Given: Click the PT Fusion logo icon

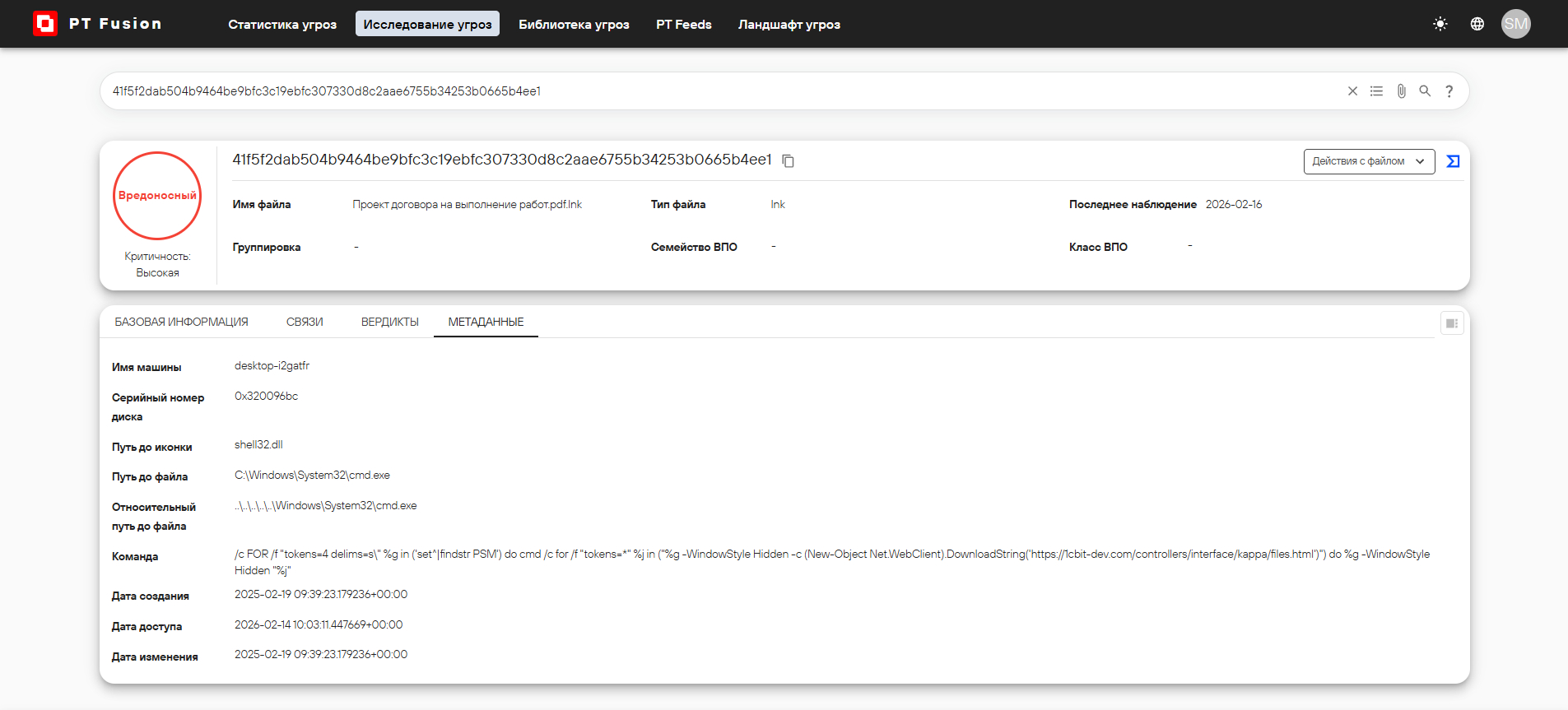Looking at the screenshot, I should (45, 24).
